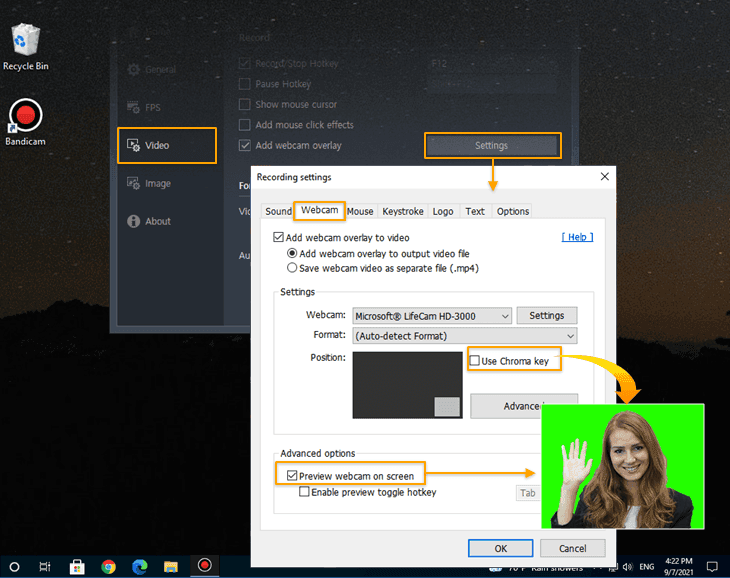Open About in the Bandicam sidebar
Screen dimensions: 730x578
click(x=149, y=221)
